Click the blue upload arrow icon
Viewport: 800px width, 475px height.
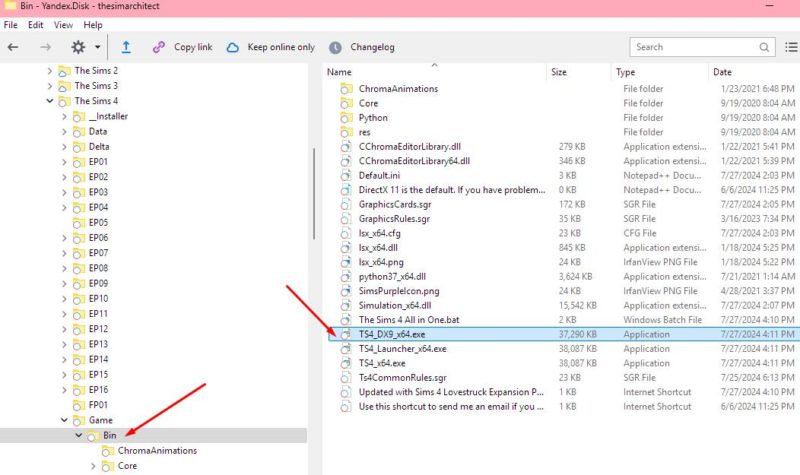126,47
